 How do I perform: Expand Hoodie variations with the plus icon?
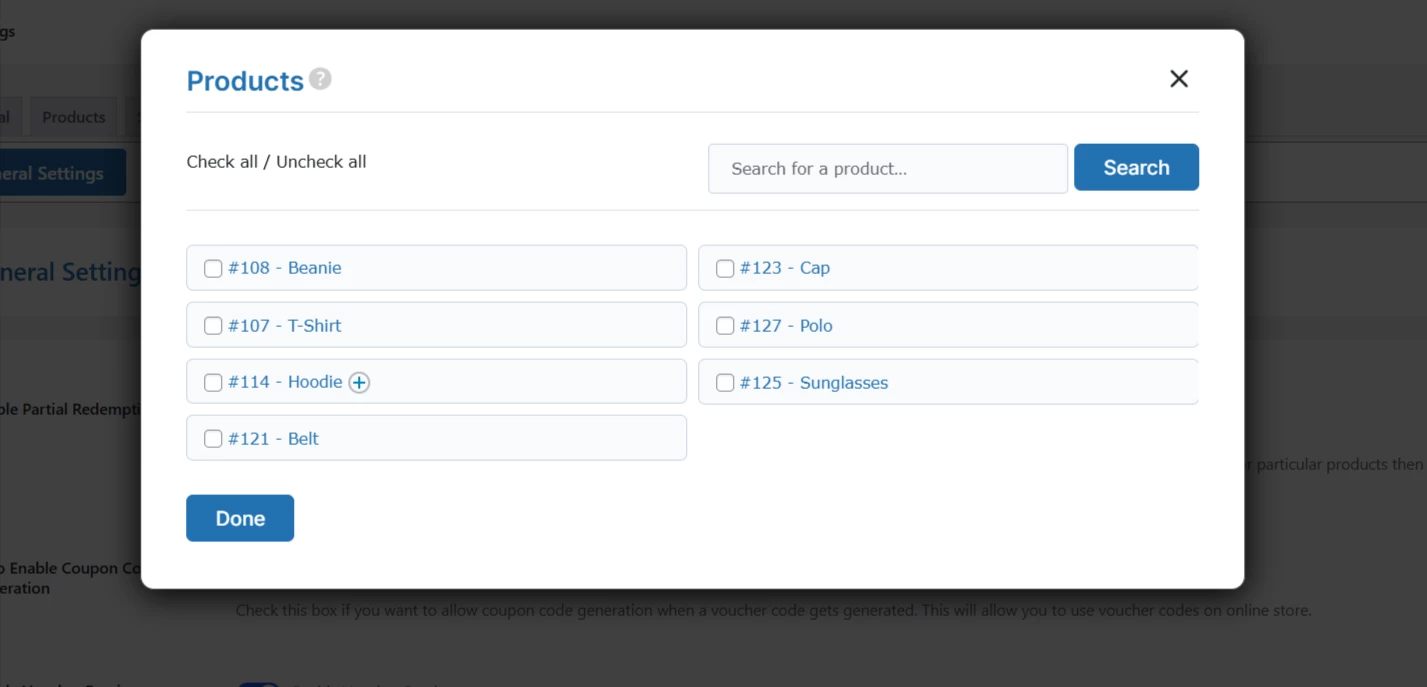359,383
